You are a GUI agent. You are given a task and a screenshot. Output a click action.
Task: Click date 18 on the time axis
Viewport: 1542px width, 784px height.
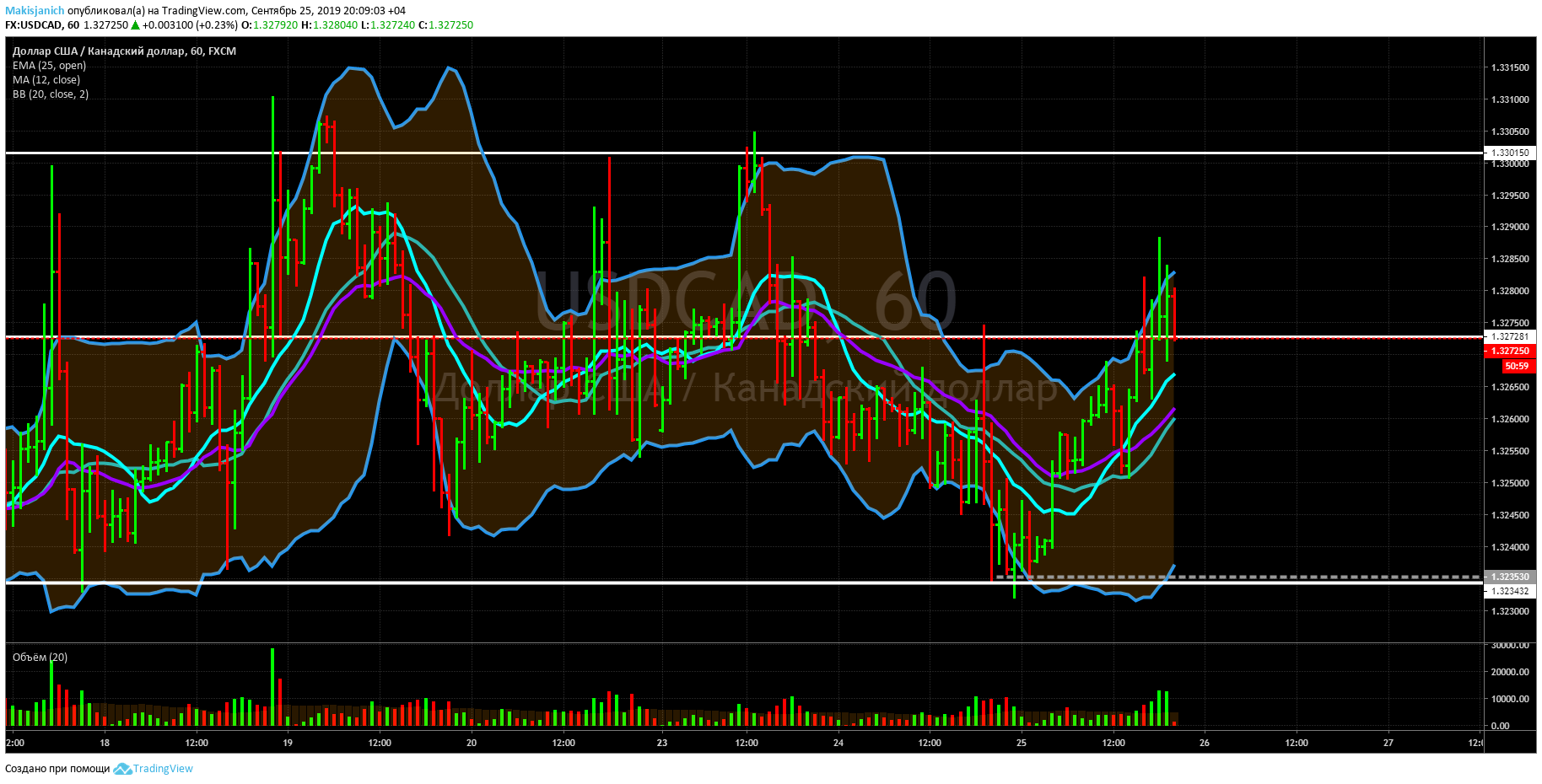coord(105,743)
